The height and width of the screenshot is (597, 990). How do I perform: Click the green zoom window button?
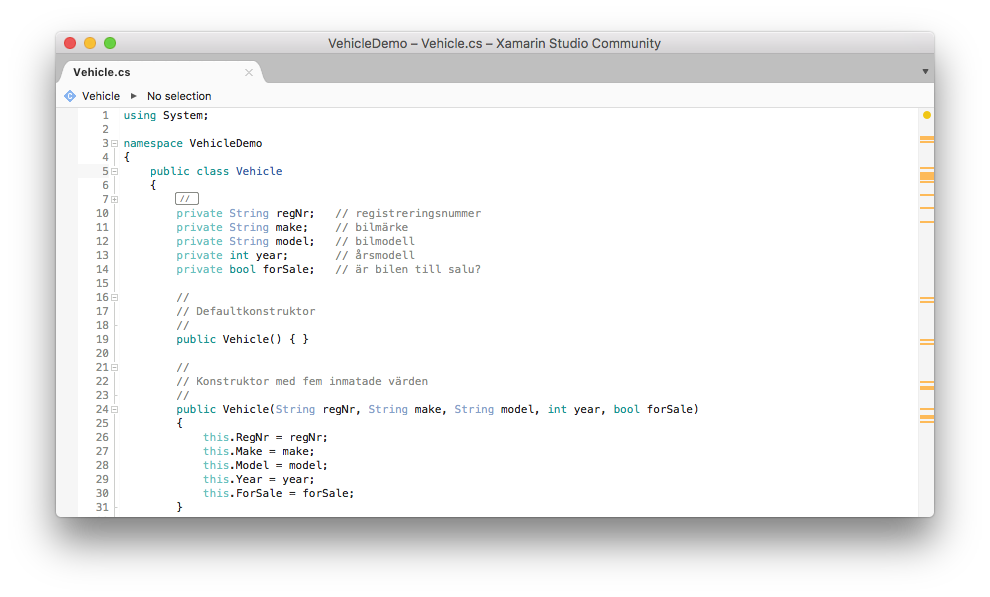pos(110,43)
